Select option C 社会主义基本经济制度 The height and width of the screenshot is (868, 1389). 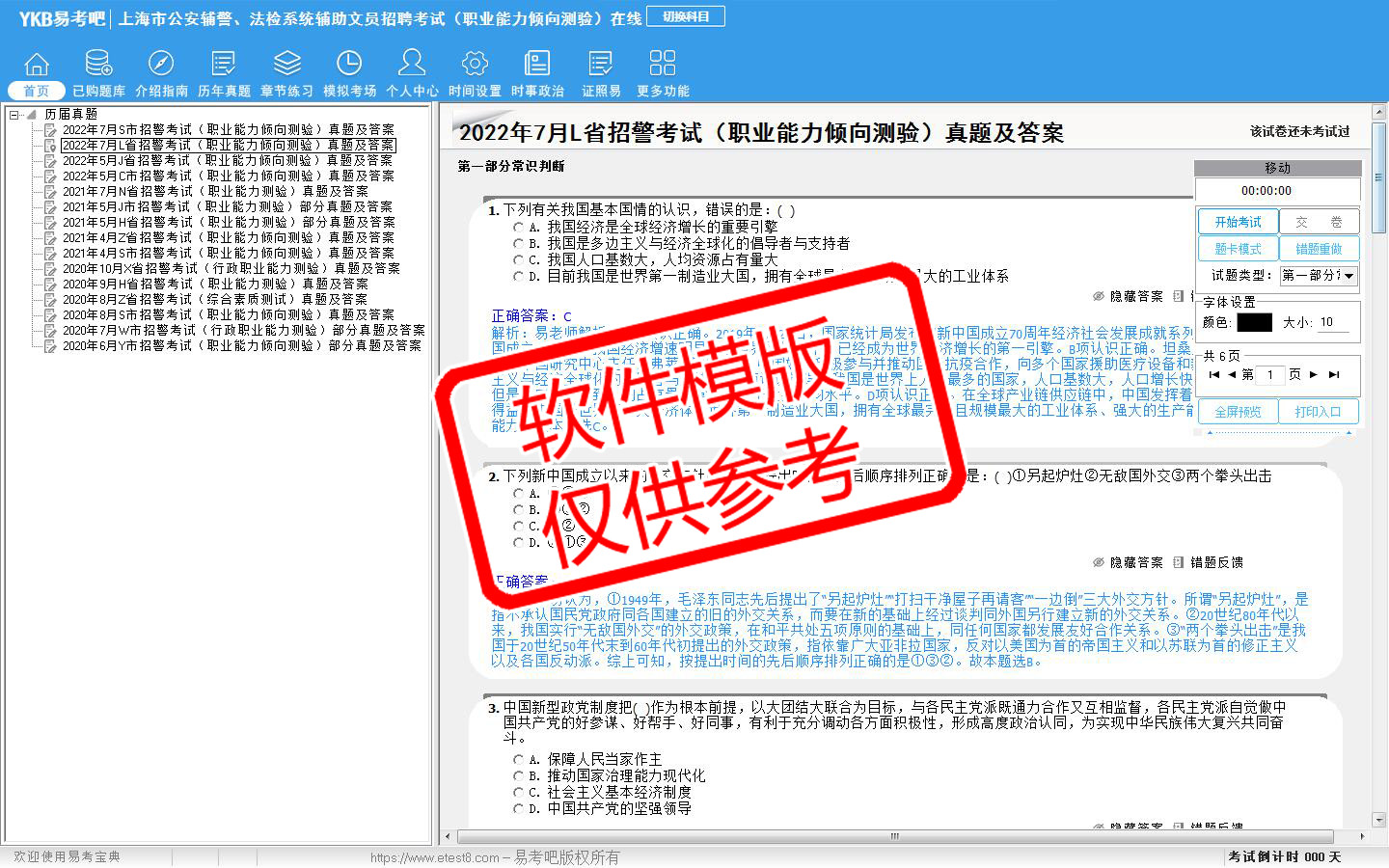(518, 793)
